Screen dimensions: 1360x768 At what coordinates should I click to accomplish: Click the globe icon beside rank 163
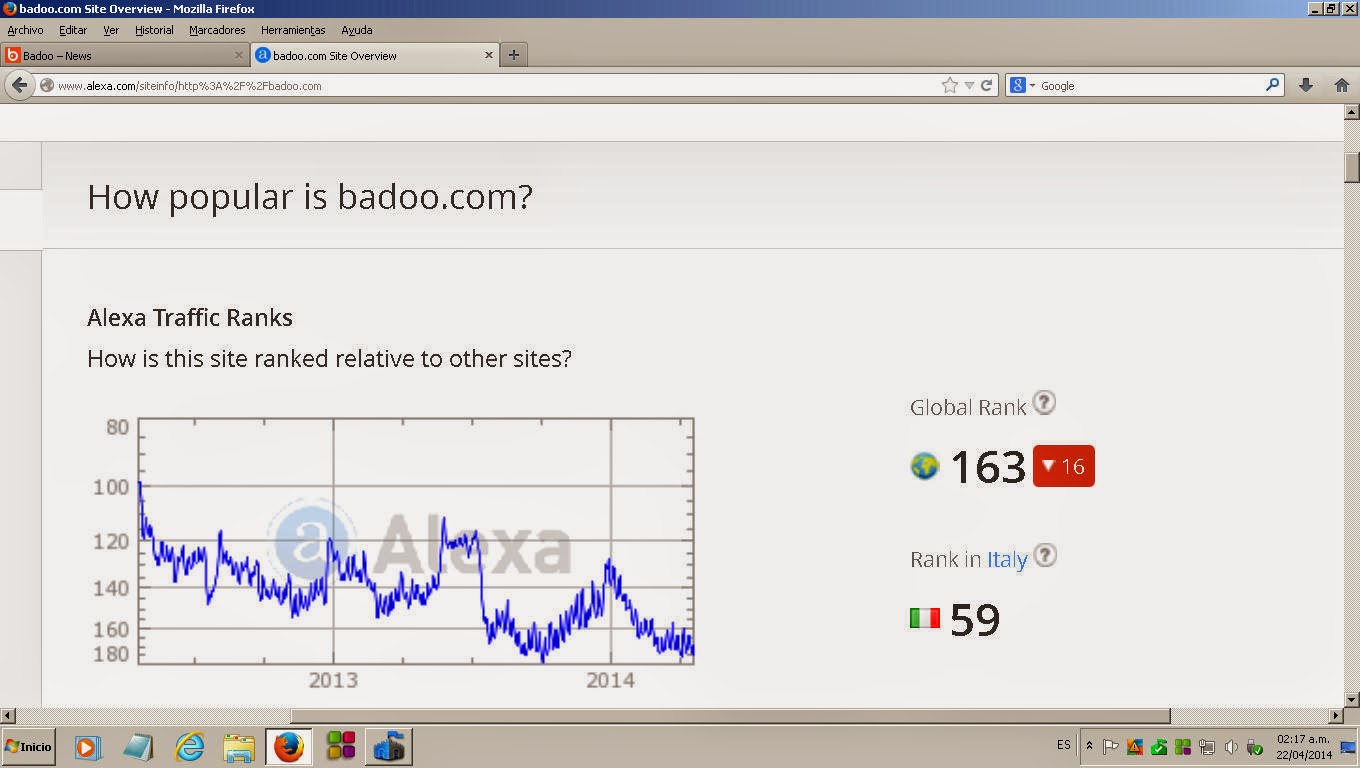pyautogui.click(x=925, y=466)
